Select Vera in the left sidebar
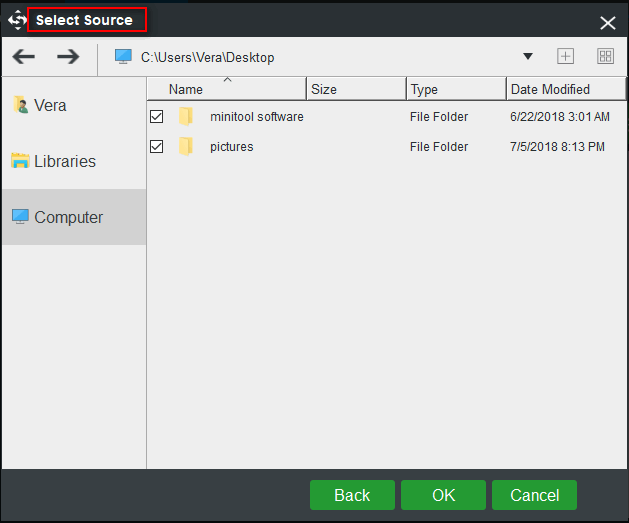629x523 pixels. [x=50, y=105]
